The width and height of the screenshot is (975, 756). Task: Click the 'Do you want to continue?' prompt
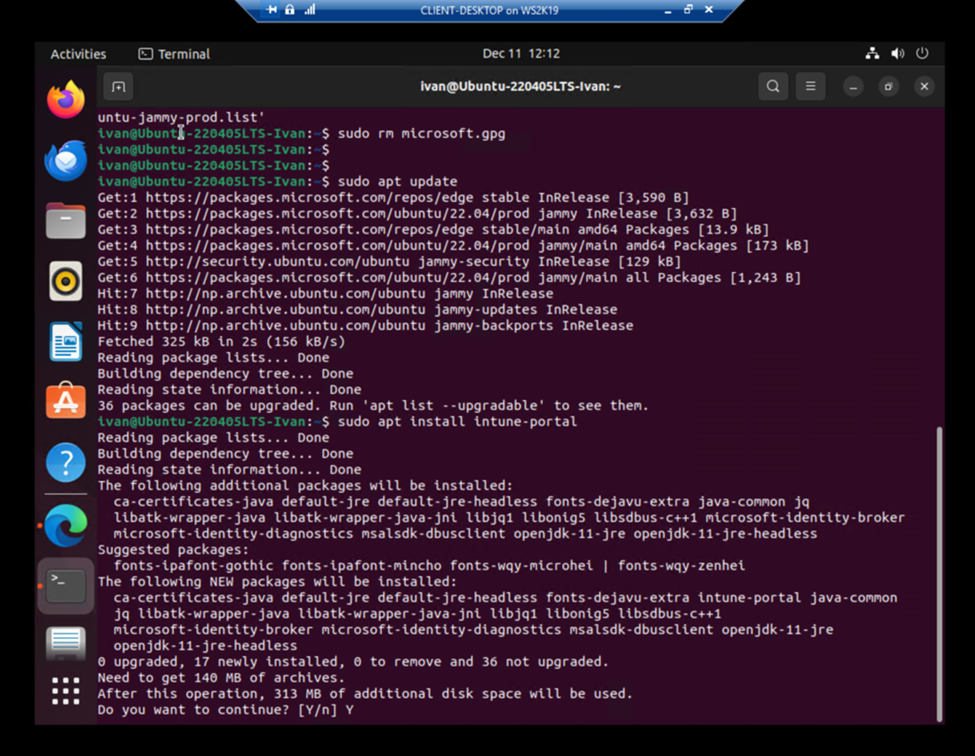(x=225, y=710)
